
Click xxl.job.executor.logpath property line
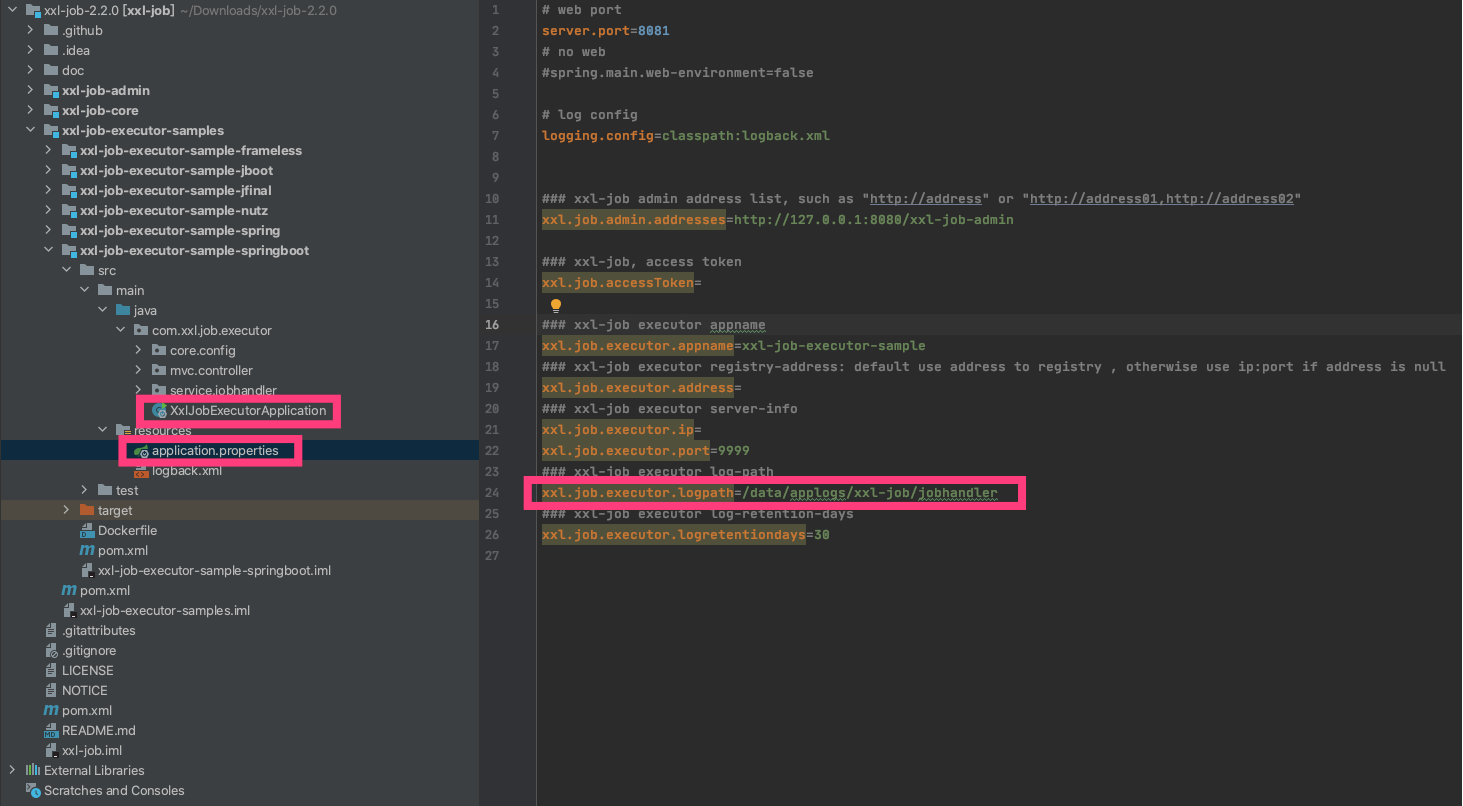coord(770,493)
